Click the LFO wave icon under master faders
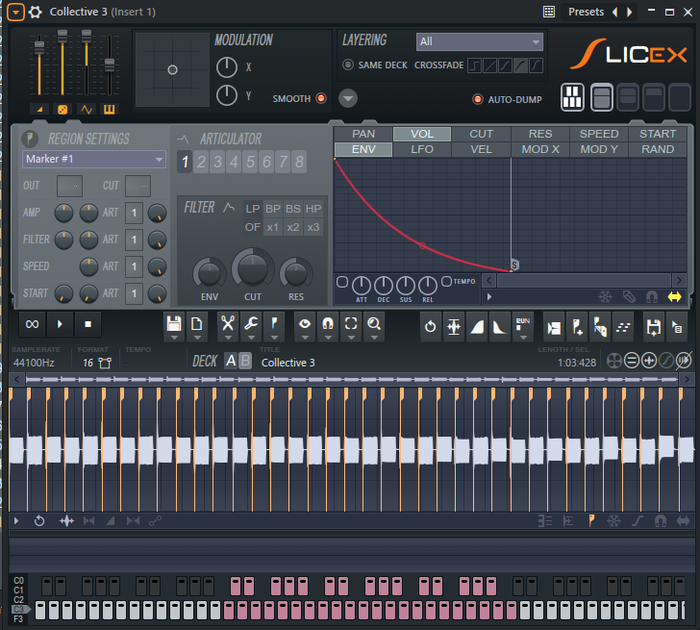Viewport: 700px width, 630px height. point(86,109)
